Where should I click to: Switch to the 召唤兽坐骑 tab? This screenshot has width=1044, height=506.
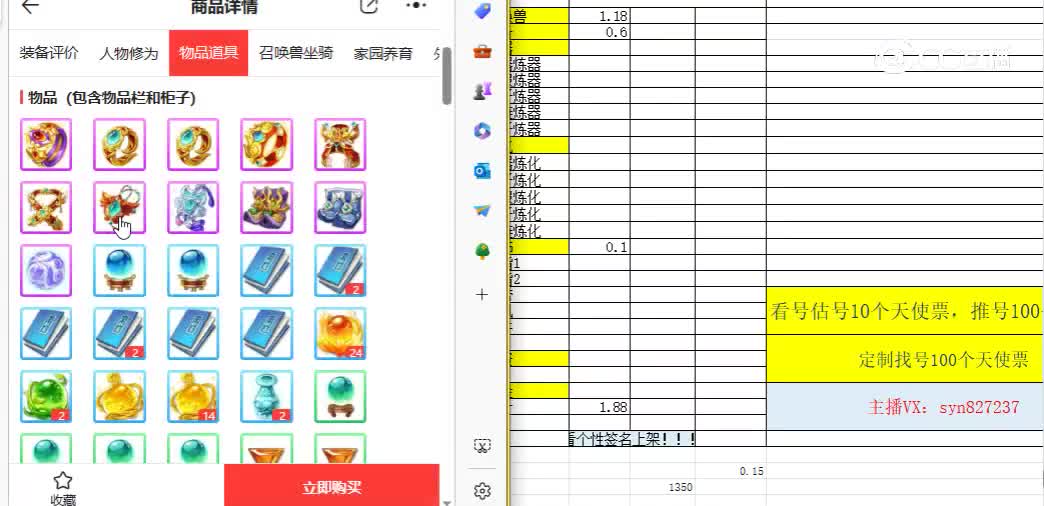(x=296, y=53)
